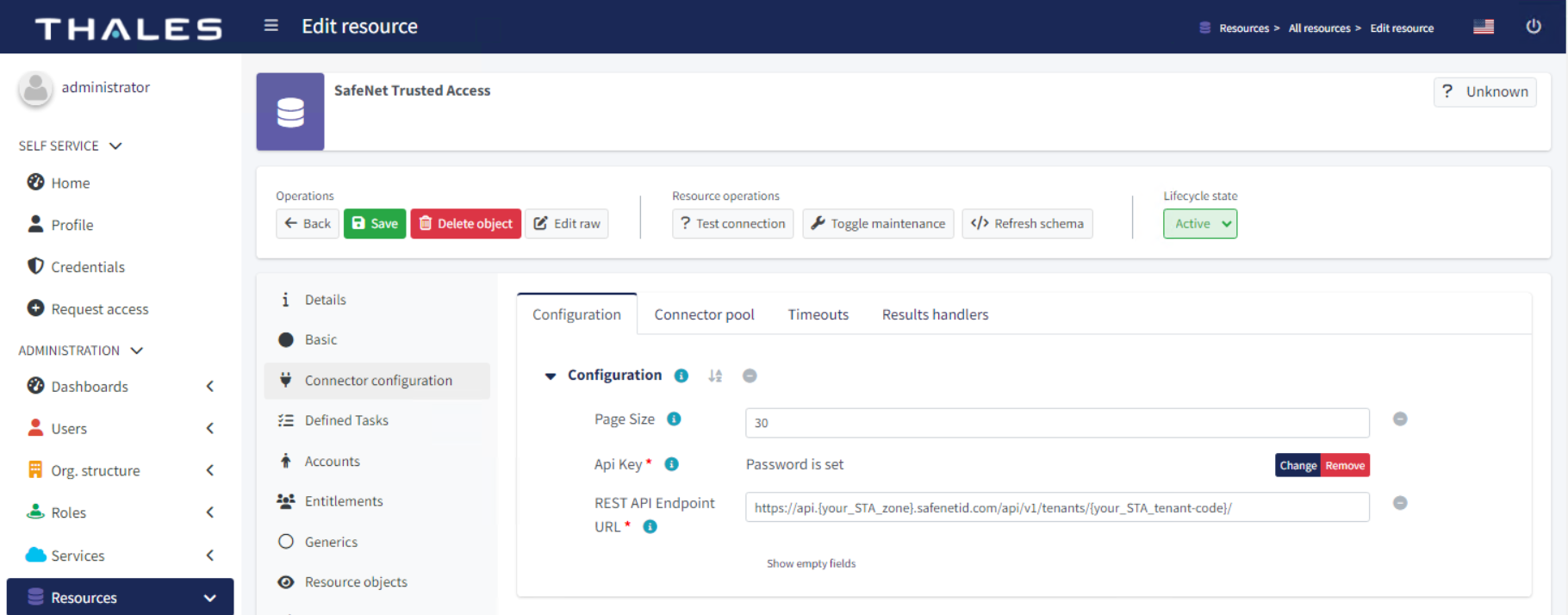
Task: Click the Org. structure building icon
Action: coord(35,469)
